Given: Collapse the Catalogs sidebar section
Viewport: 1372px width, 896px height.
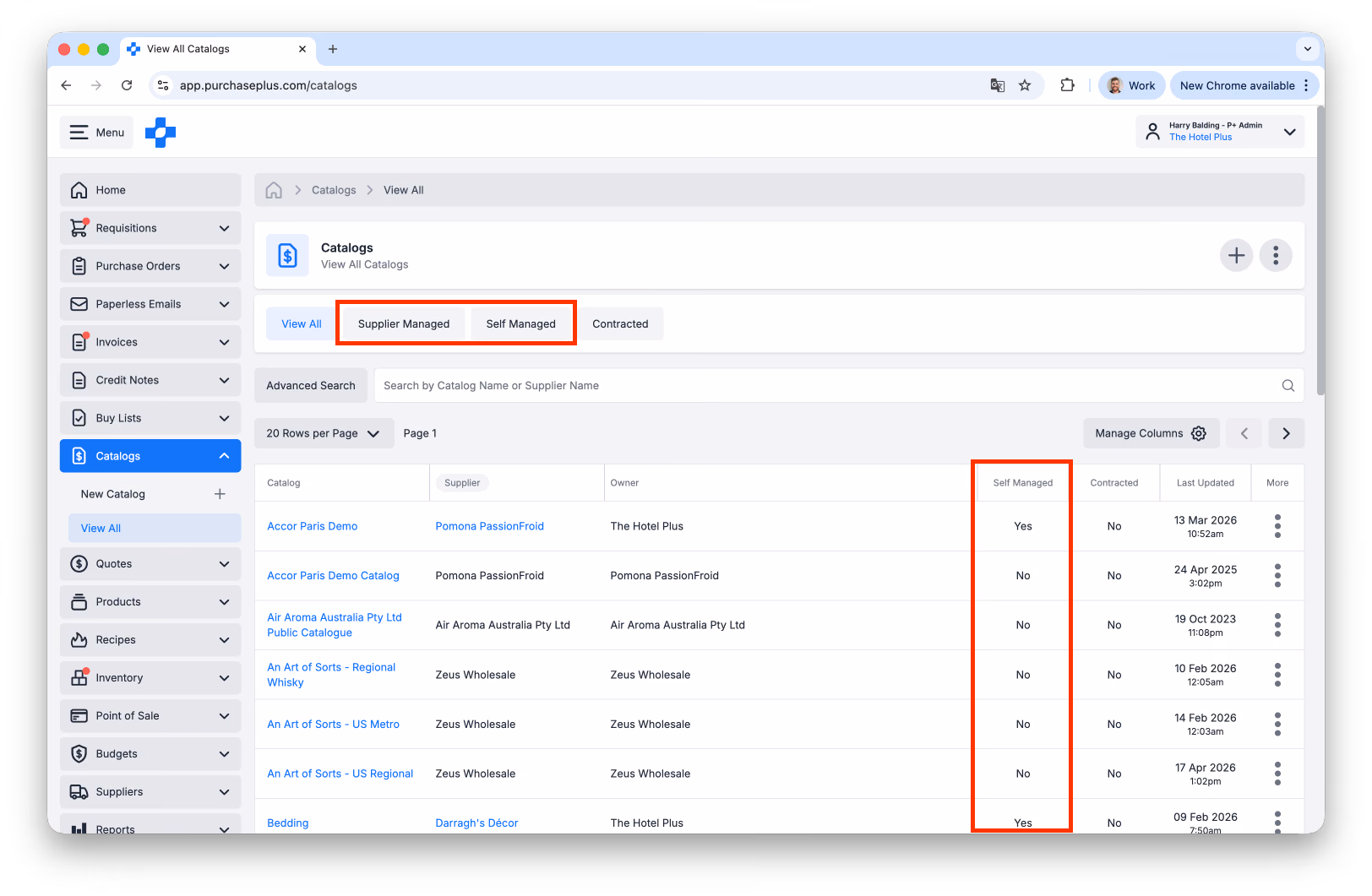Looking at the screenshot, I should click(150, 456).
